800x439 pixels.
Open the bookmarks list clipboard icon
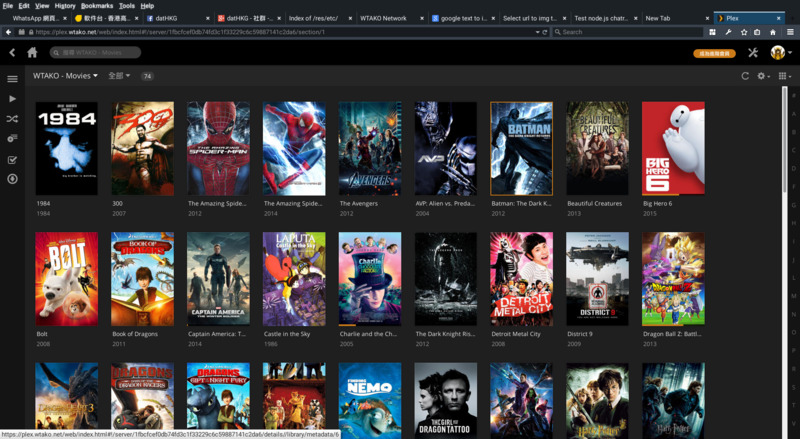pyautogui.click(x=757, y=32)
